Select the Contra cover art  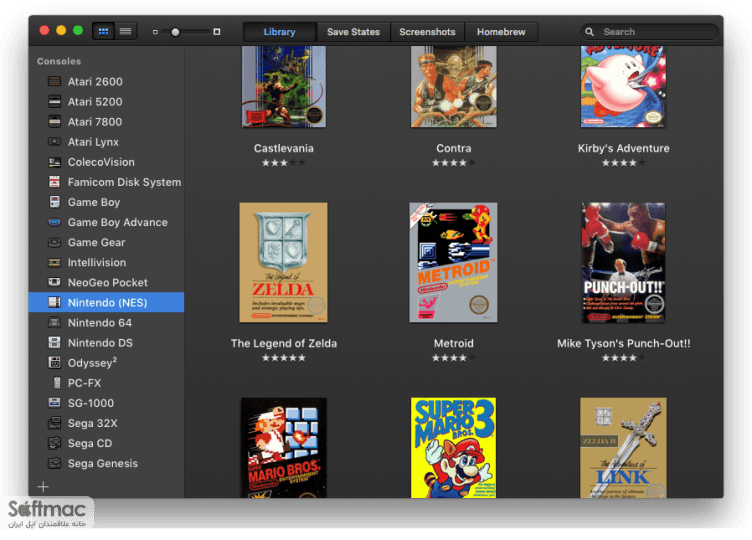[x=454, y=87]
